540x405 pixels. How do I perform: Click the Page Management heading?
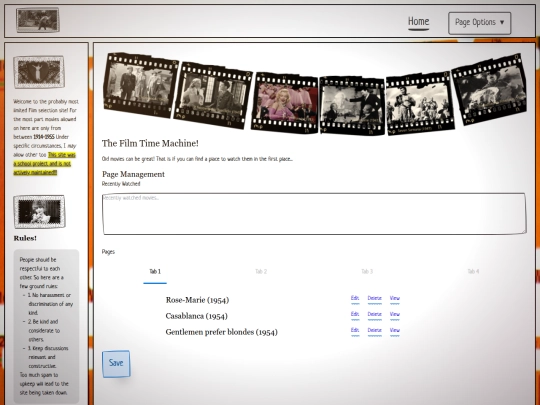click(133, 174)
